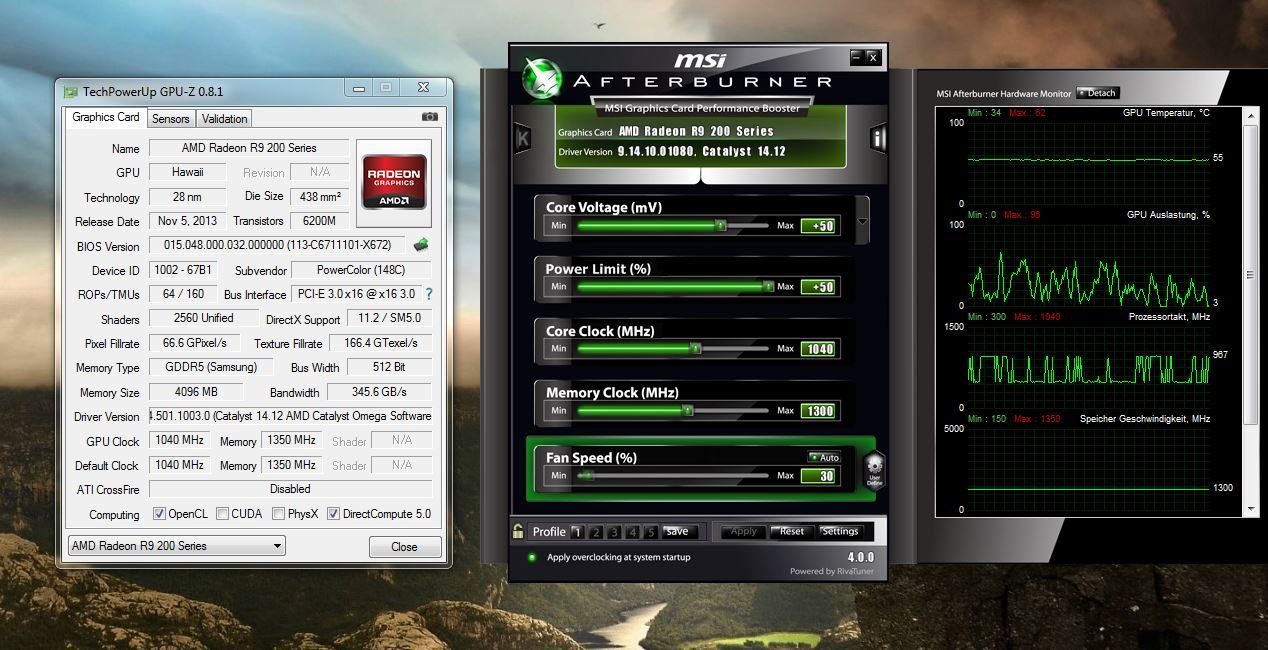Click the ATI CrossFire Disabled field
The width and height of the screenshot is (1268, 650).
coord(290,489)
